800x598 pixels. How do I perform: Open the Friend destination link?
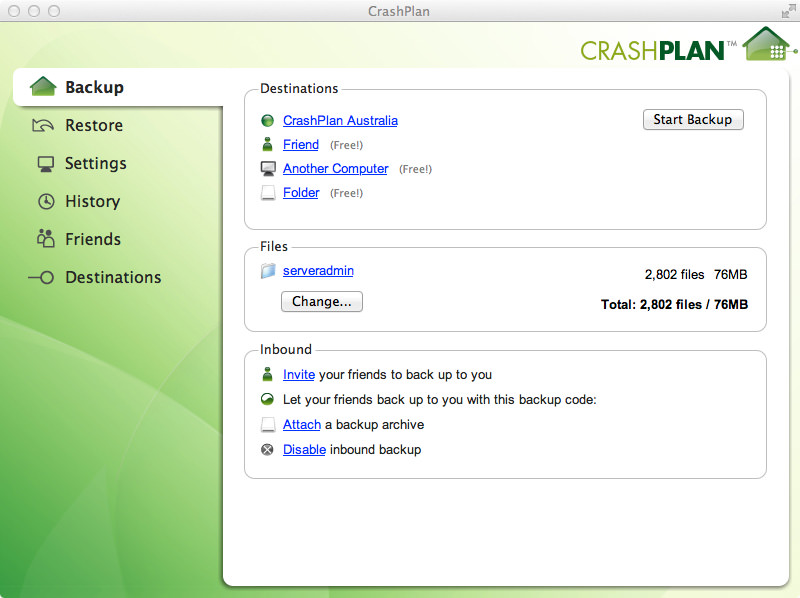[x=301, y=144]
